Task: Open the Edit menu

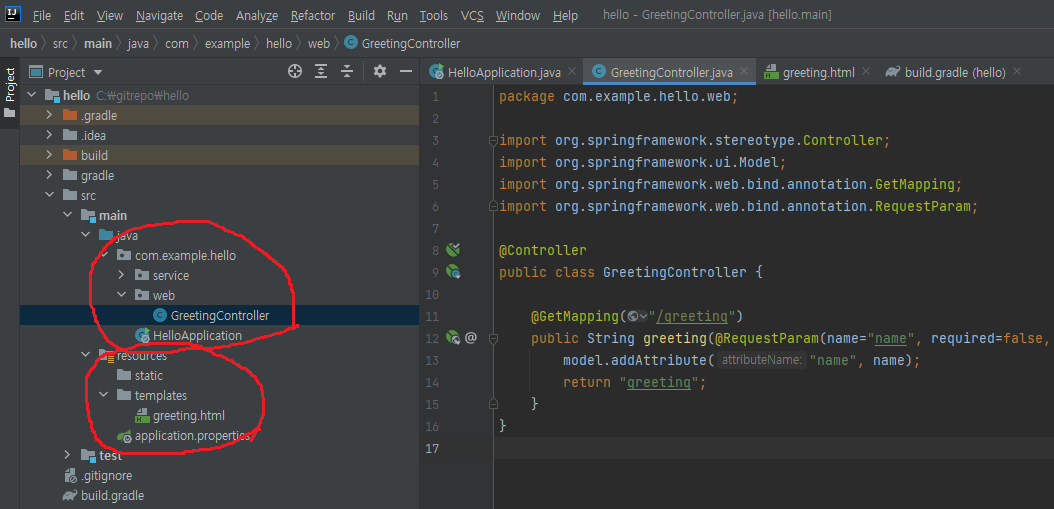Action: pos(74,15)
